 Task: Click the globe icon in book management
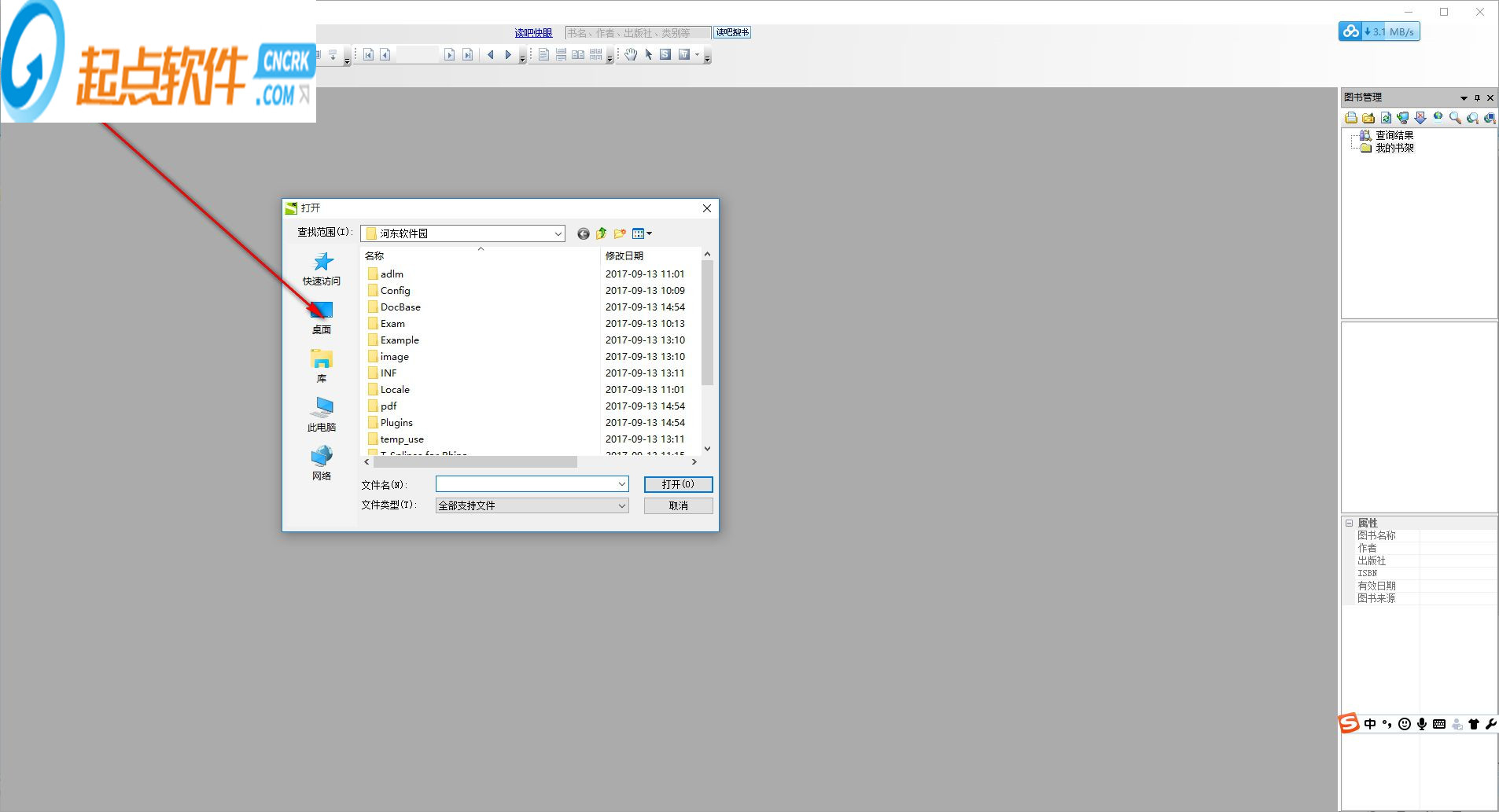(x=1438, y=118)
